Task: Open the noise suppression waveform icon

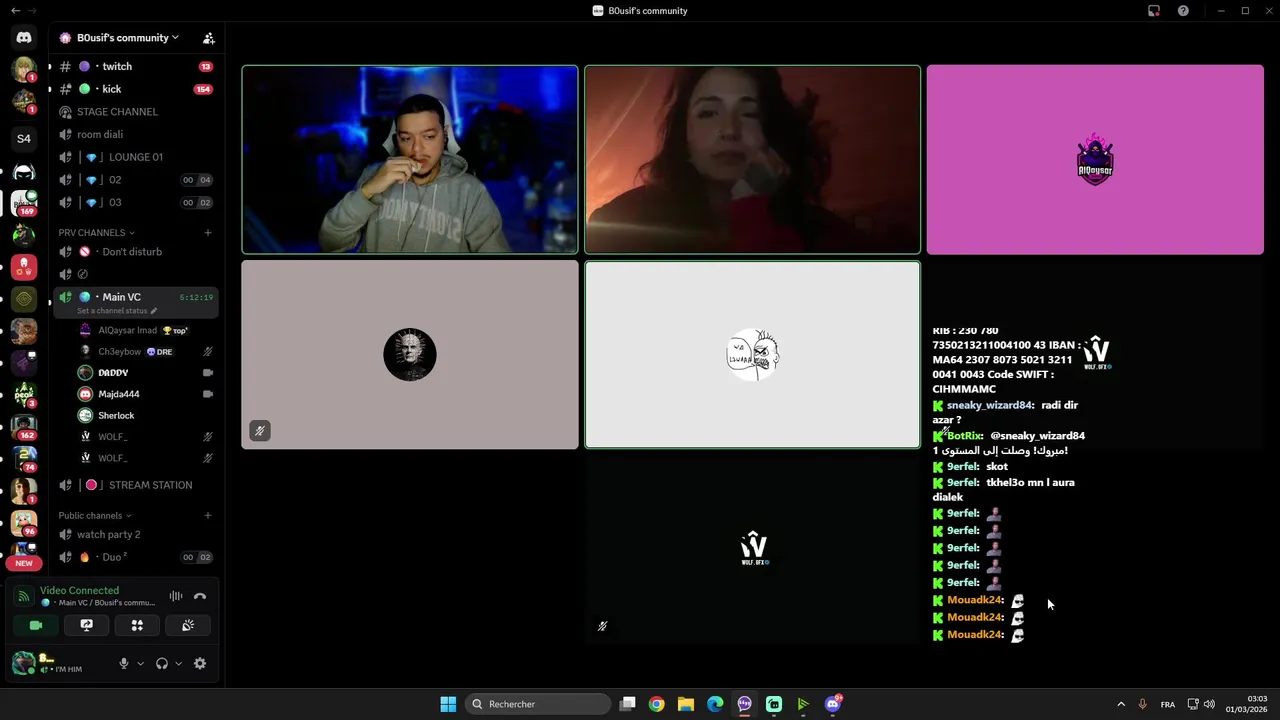Action: 176,596
